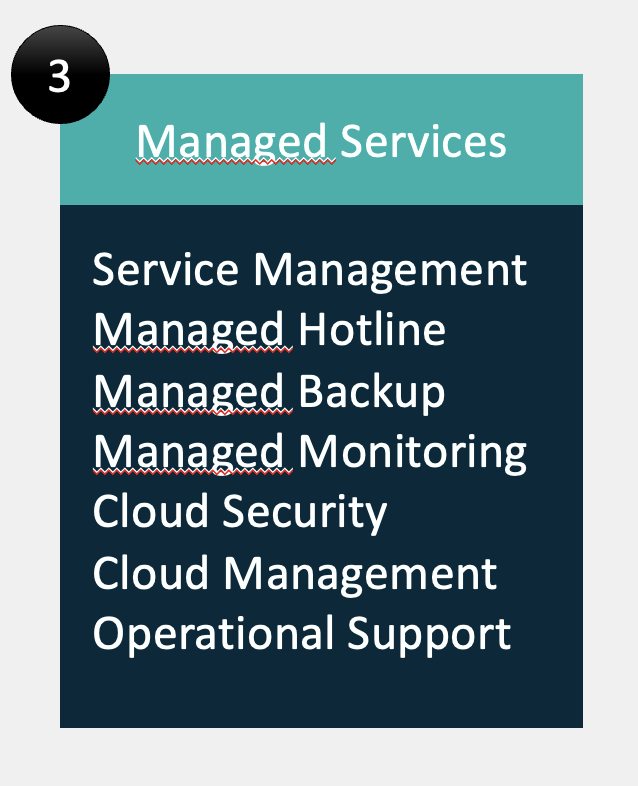
Task: Click the word "Monitoring" in the list
Action: [x=412, y=453]
